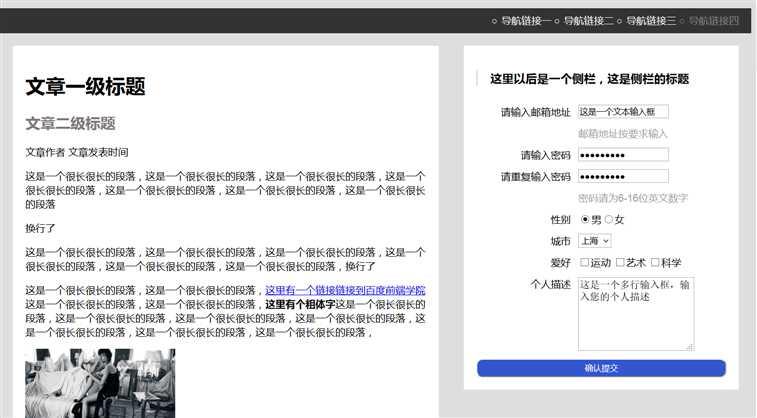Open navigation link 导航链接一

click(526, 21)
